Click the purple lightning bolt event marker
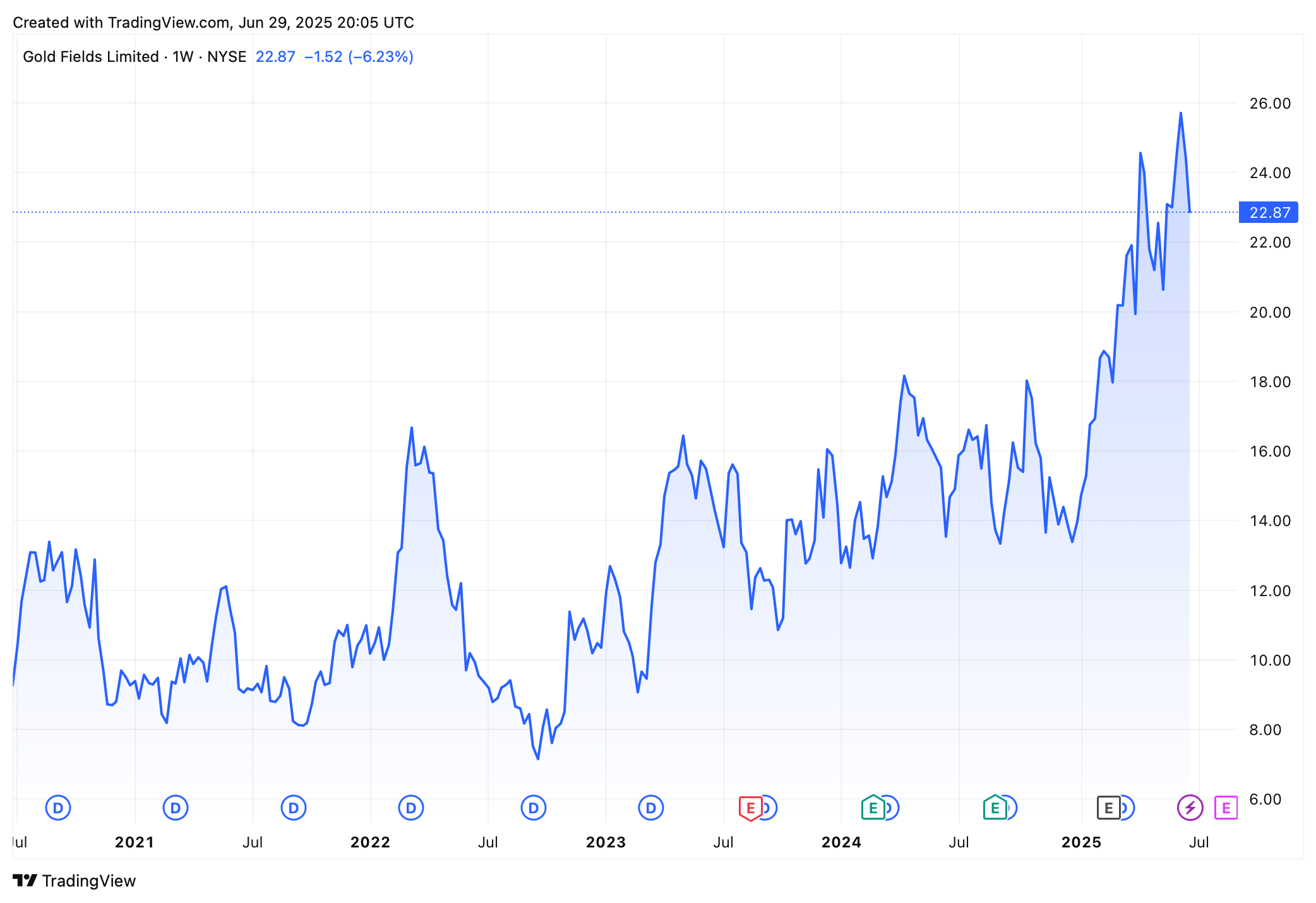Screen dimensions: 1316x903 click(x=1190, y=808)
